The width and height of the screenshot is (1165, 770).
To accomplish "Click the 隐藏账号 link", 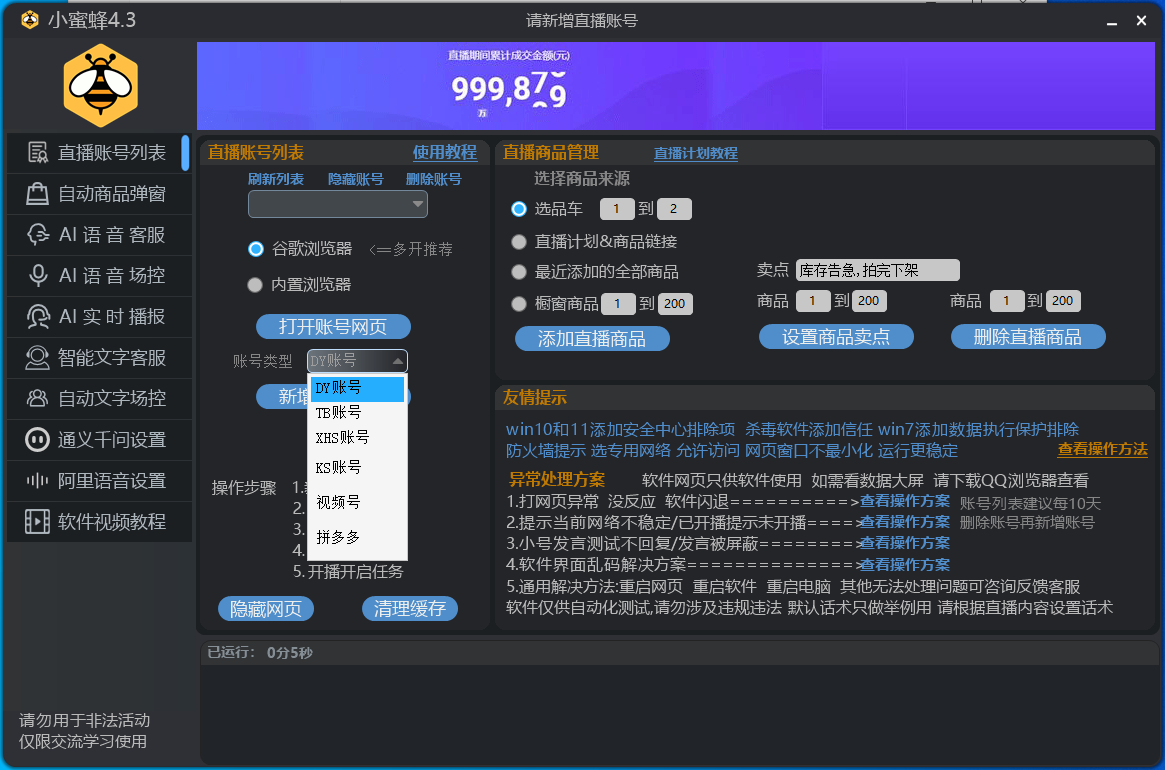I will pos(356,179).
